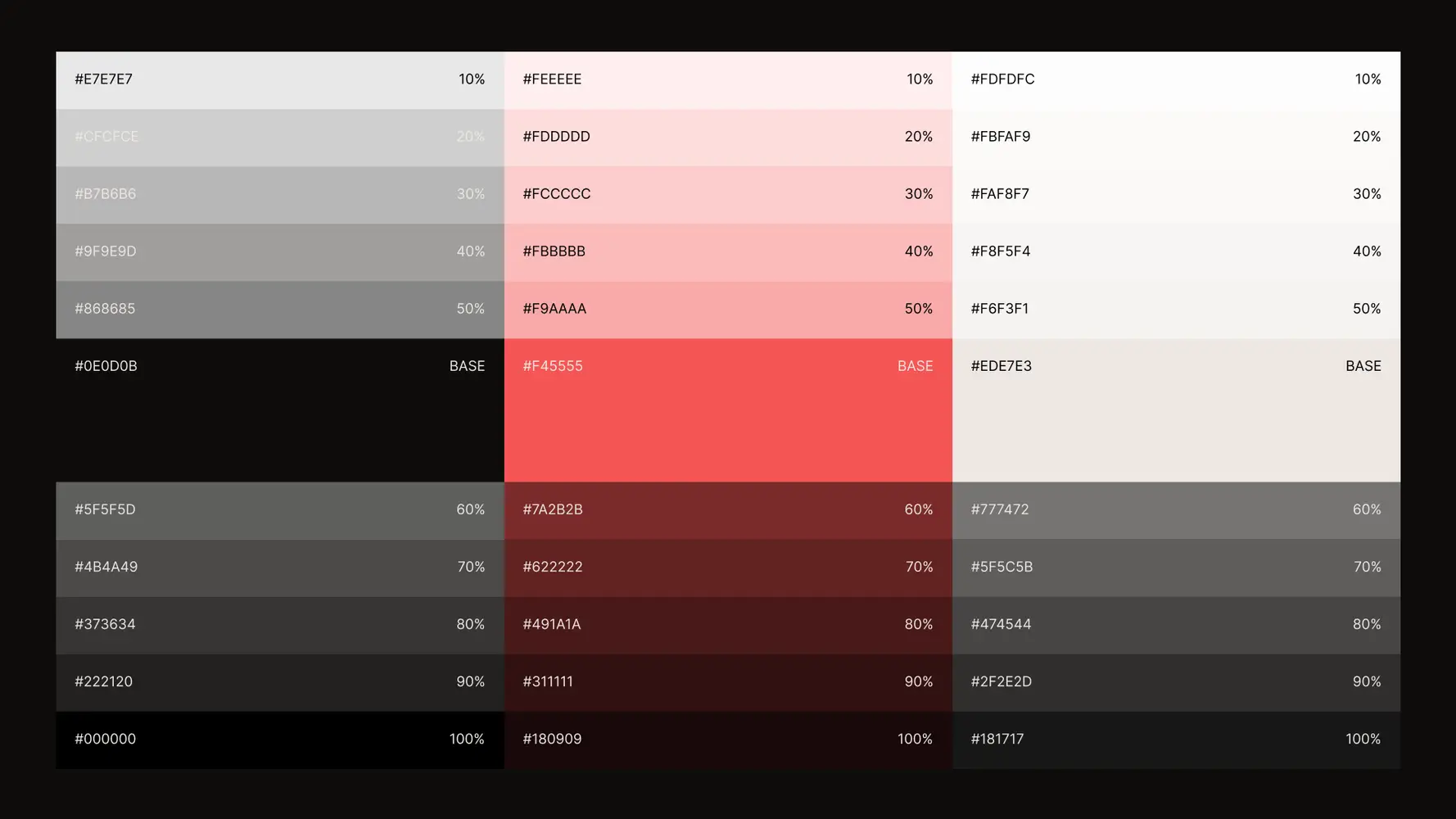The width and height of the screenshot is (1456, 819).
Task: Click the #FEEEEE pale pink swatch
Action: (x=727, y=80)
